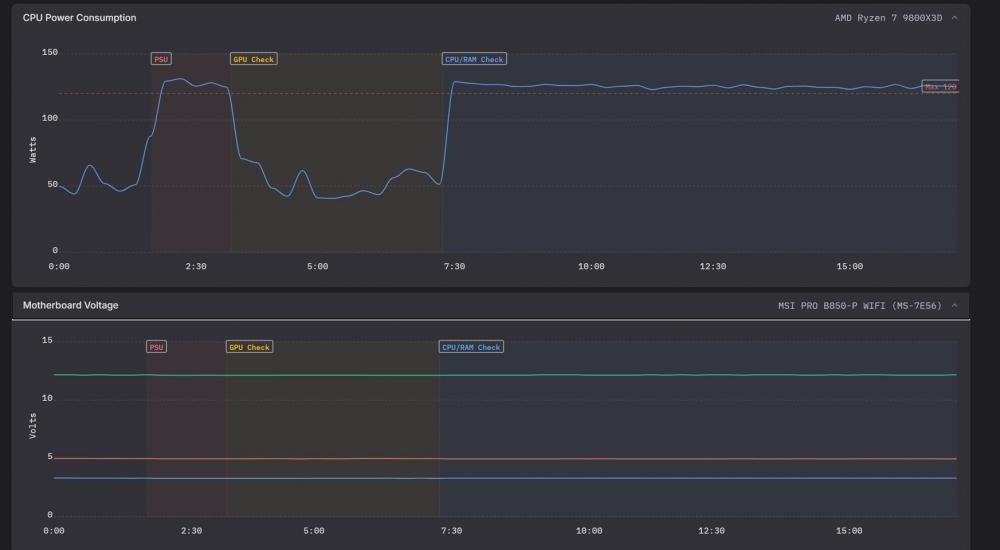Click the CPU Power Consumption panel title

coord(80,18)
